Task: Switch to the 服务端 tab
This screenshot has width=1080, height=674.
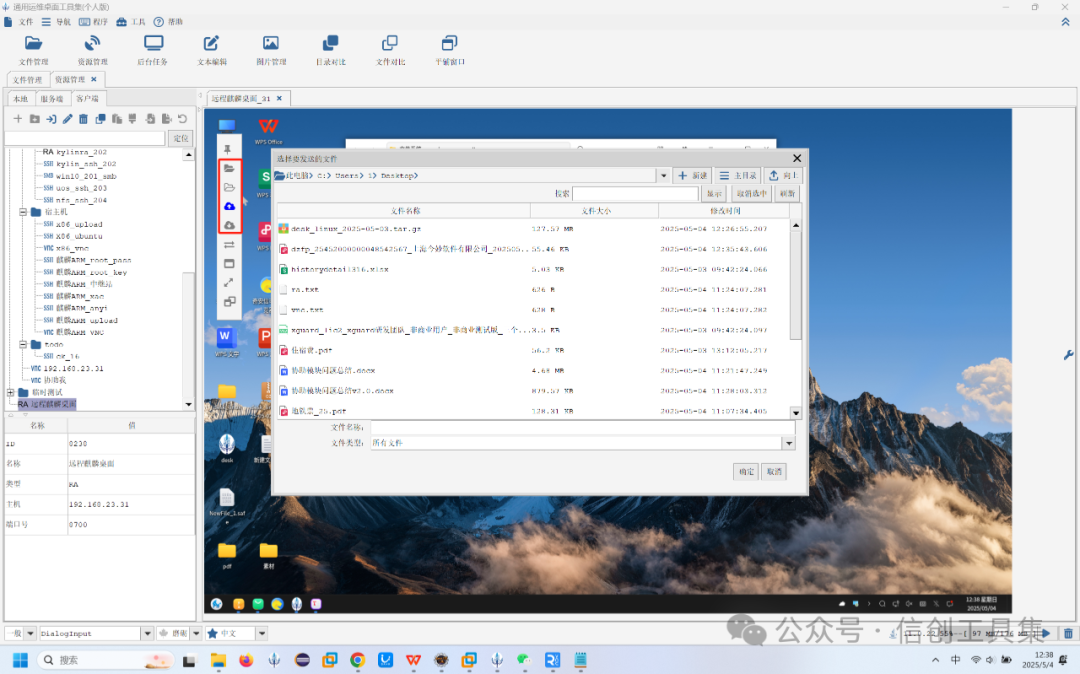Action: tap(52, 98)
